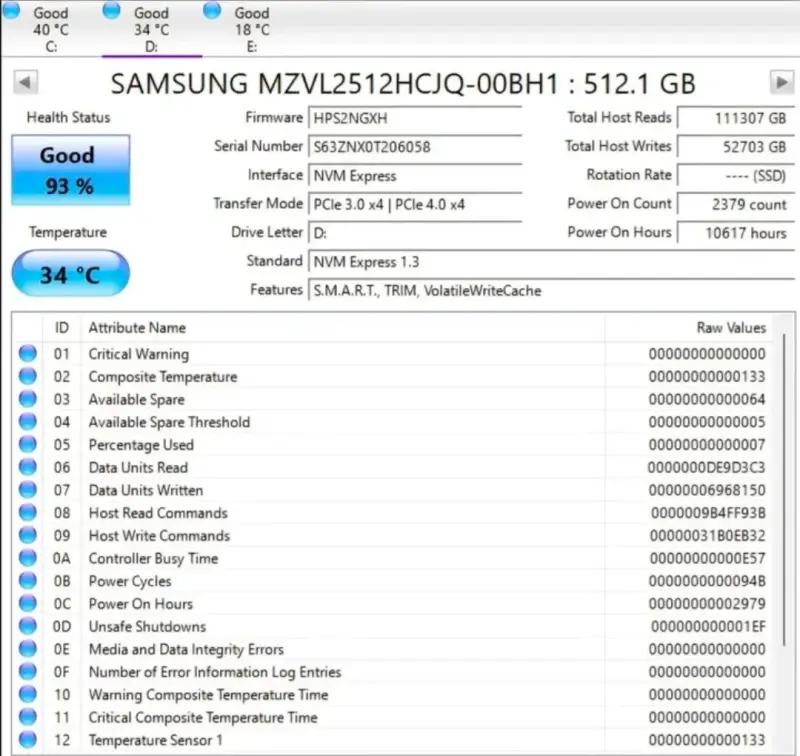Image resolution: width=800 pixels, height=756 pixels.
Task: Click raw value 0000031B0EB32
Action: point(708,536)
